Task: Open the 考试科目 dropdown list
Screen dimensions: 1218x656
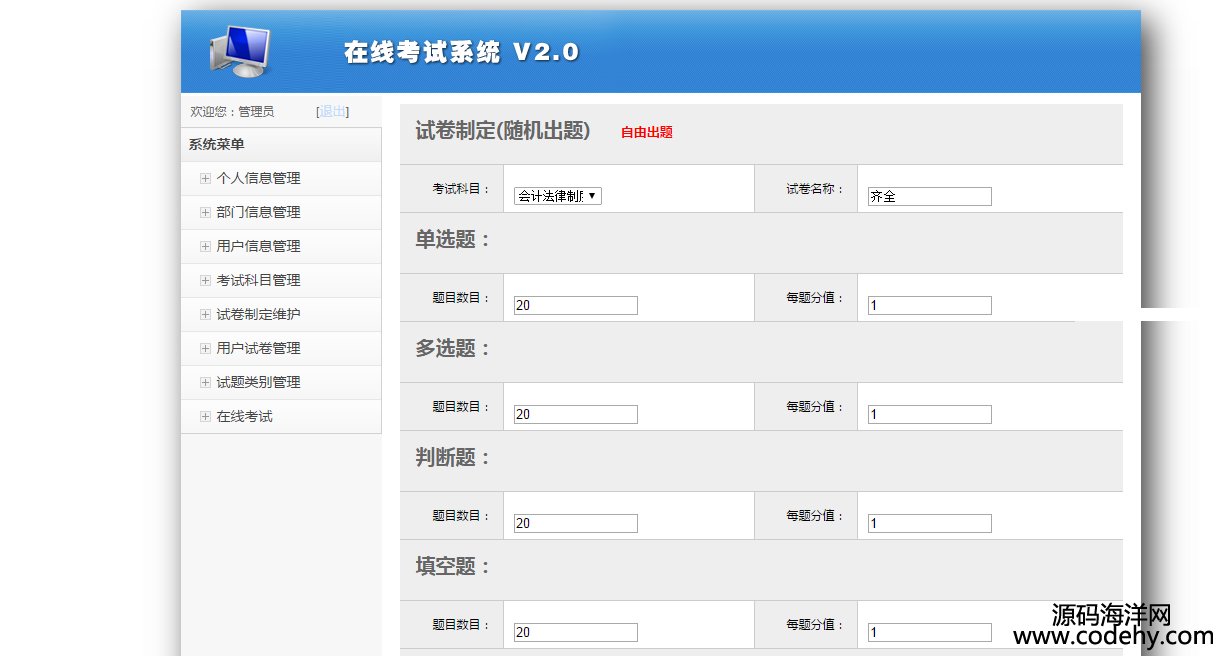Action: (557, 197)
